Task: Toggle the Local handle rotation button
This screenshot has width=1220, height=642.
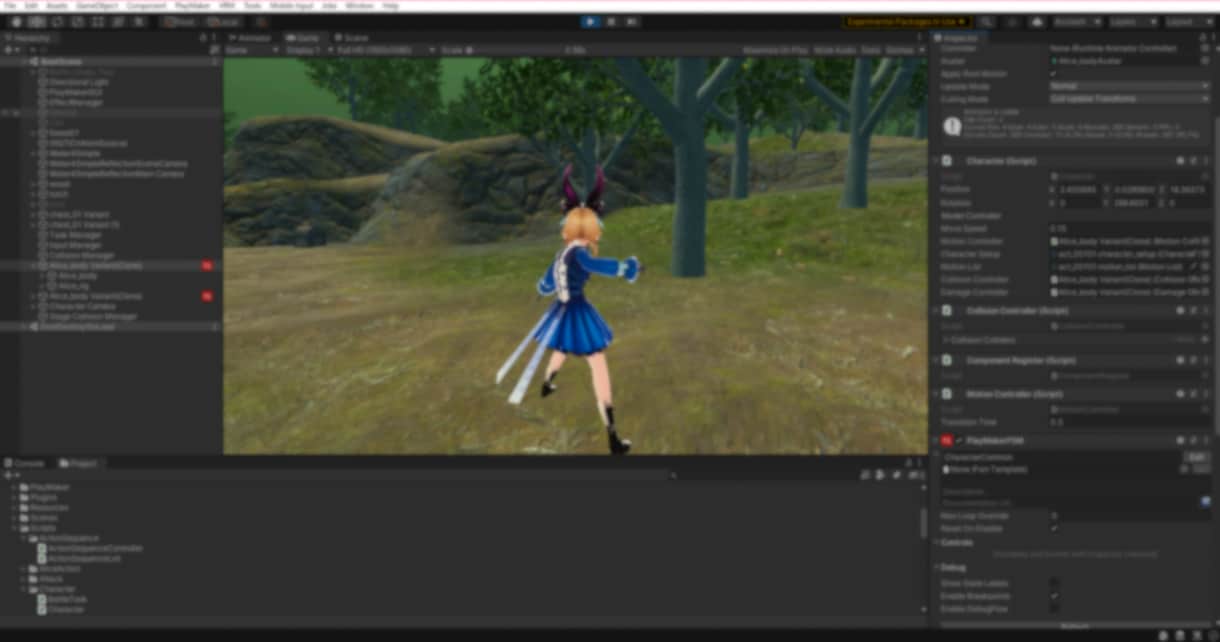Action: pyautogui.click(x=222, y=21)
